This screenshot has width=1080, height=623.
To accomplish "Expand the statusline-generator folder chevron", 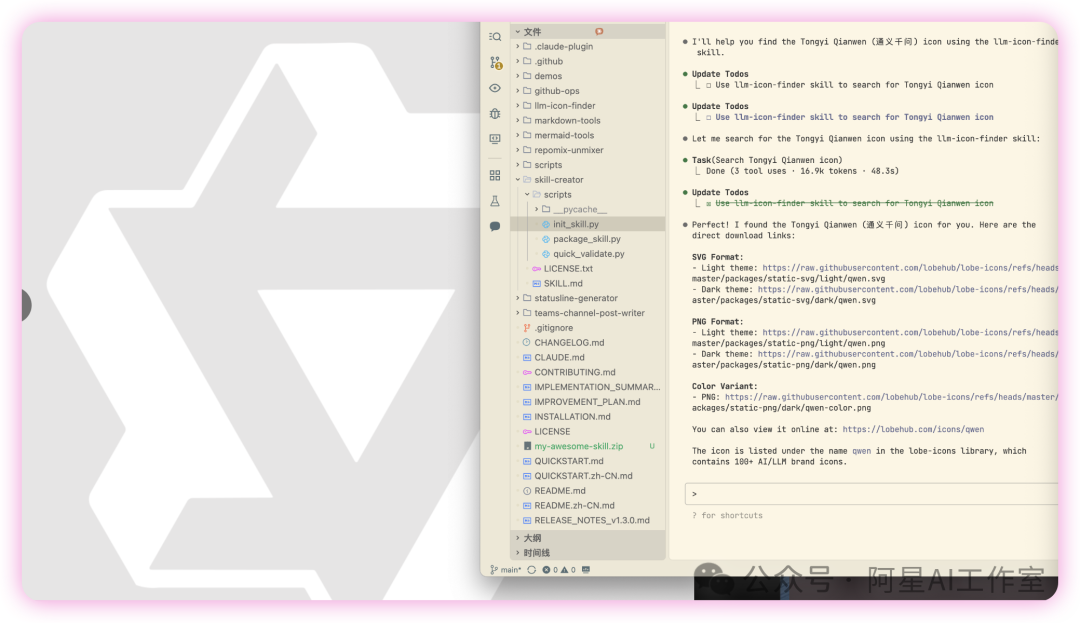I will pyautogui.click(x=518, y=298).
